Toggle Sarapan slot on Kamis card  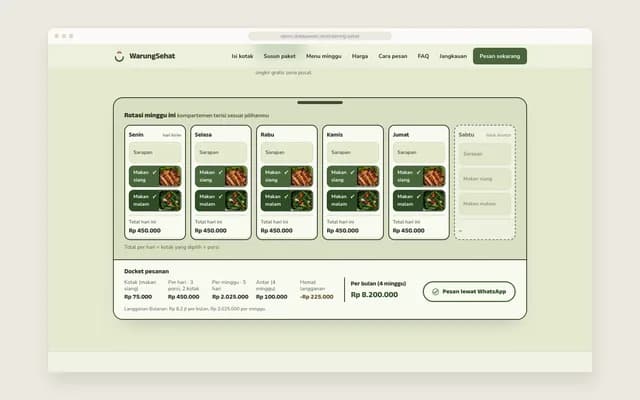coord(353,152)
